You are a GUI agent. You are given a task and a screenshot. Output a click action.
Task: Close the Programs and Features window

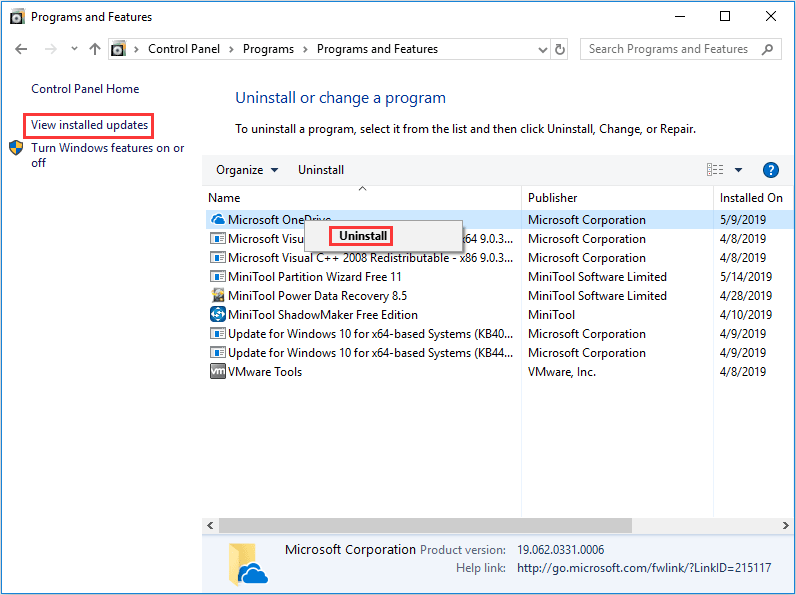[x=770, y=17]
